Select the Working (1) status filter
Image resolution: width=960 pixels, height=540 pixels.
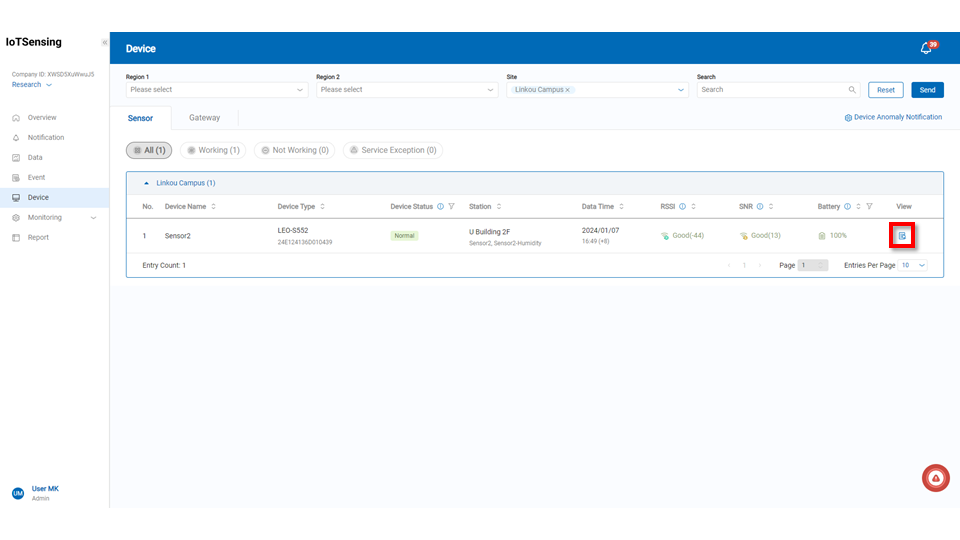213,150
